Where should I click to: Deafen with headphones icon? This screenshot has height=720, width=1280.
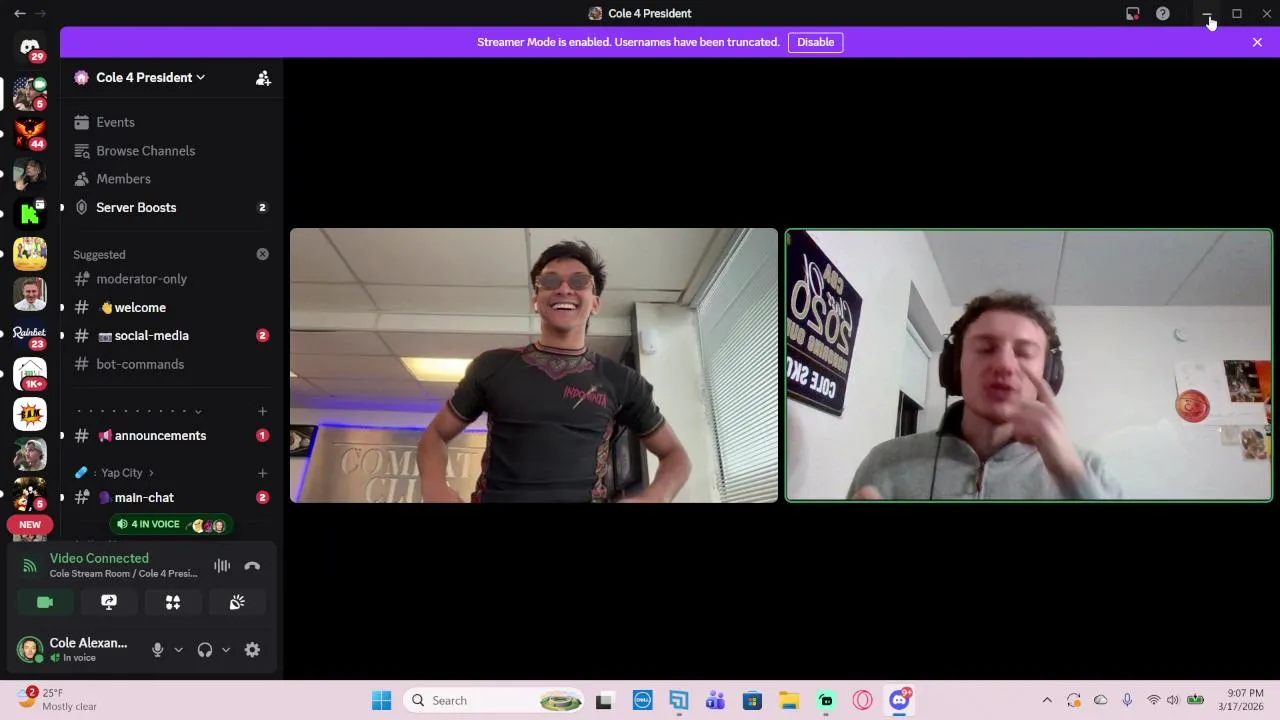pos(205,650)
